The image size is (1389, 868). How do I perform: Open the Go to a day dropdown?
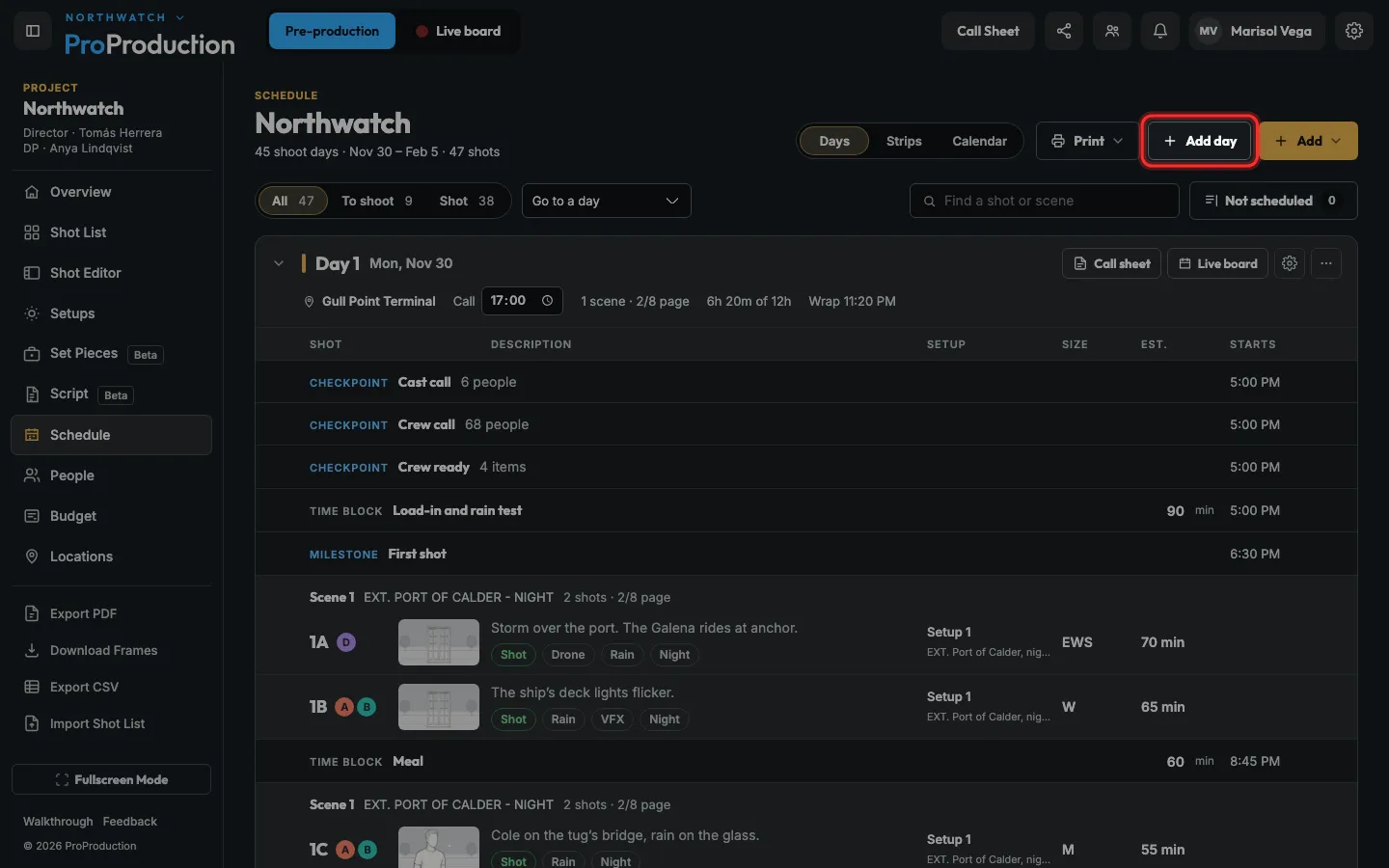(x=607, y=201)
